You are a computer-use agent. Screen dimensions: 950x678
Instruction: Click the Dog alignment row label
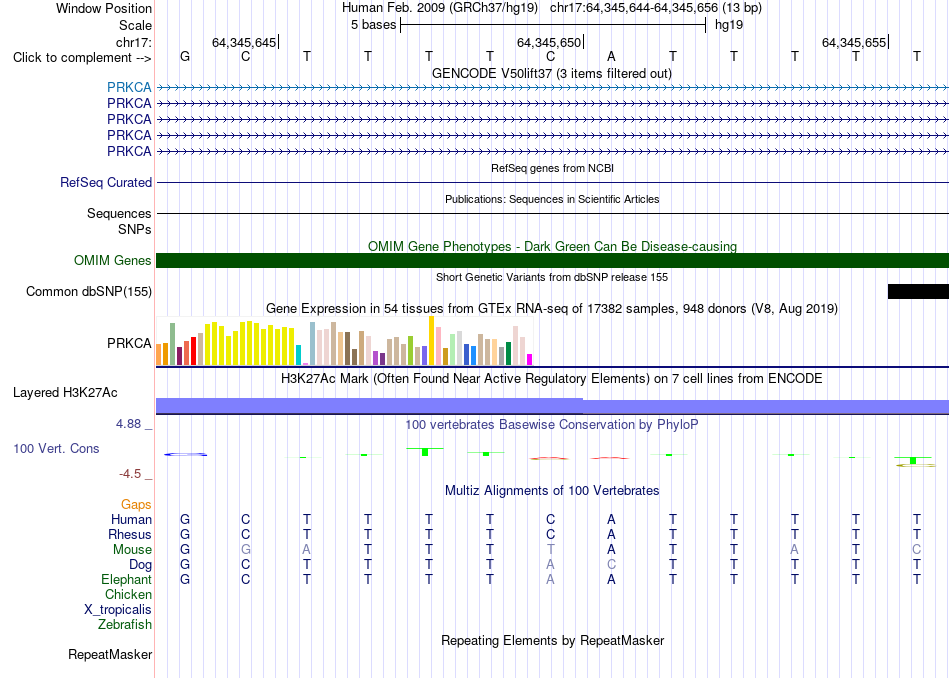[x=140, y=565]
